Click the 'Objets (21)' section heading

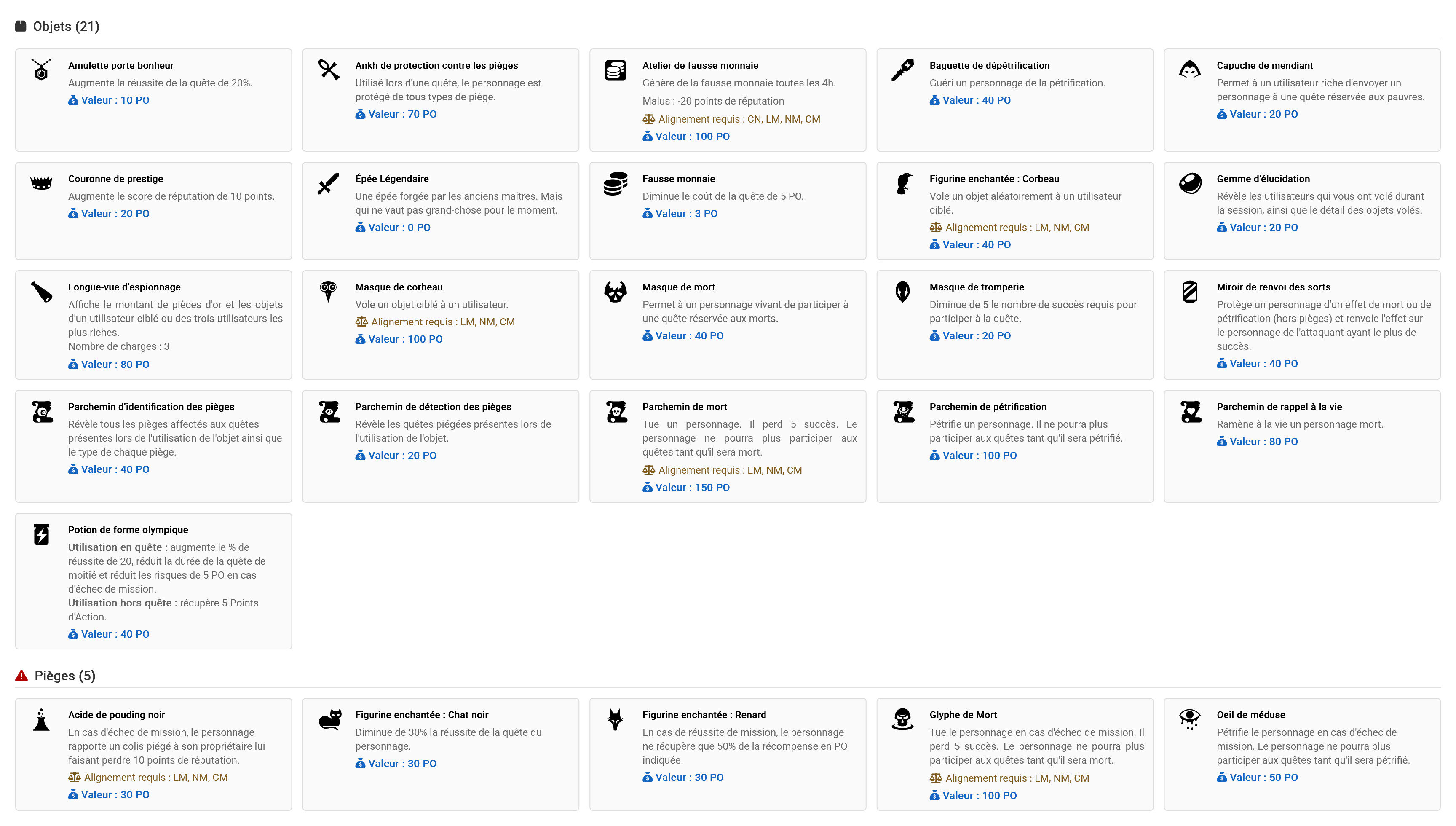pyautogui.click(x=66, y=26)
